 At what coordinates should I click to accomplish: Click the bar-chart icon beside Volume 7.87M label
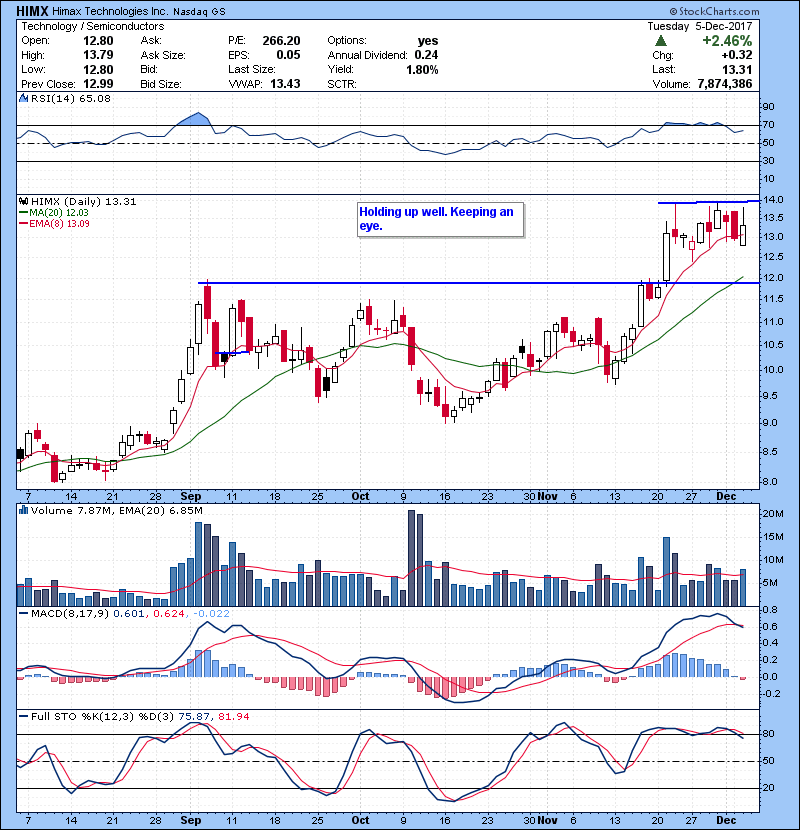click(23, 510)
